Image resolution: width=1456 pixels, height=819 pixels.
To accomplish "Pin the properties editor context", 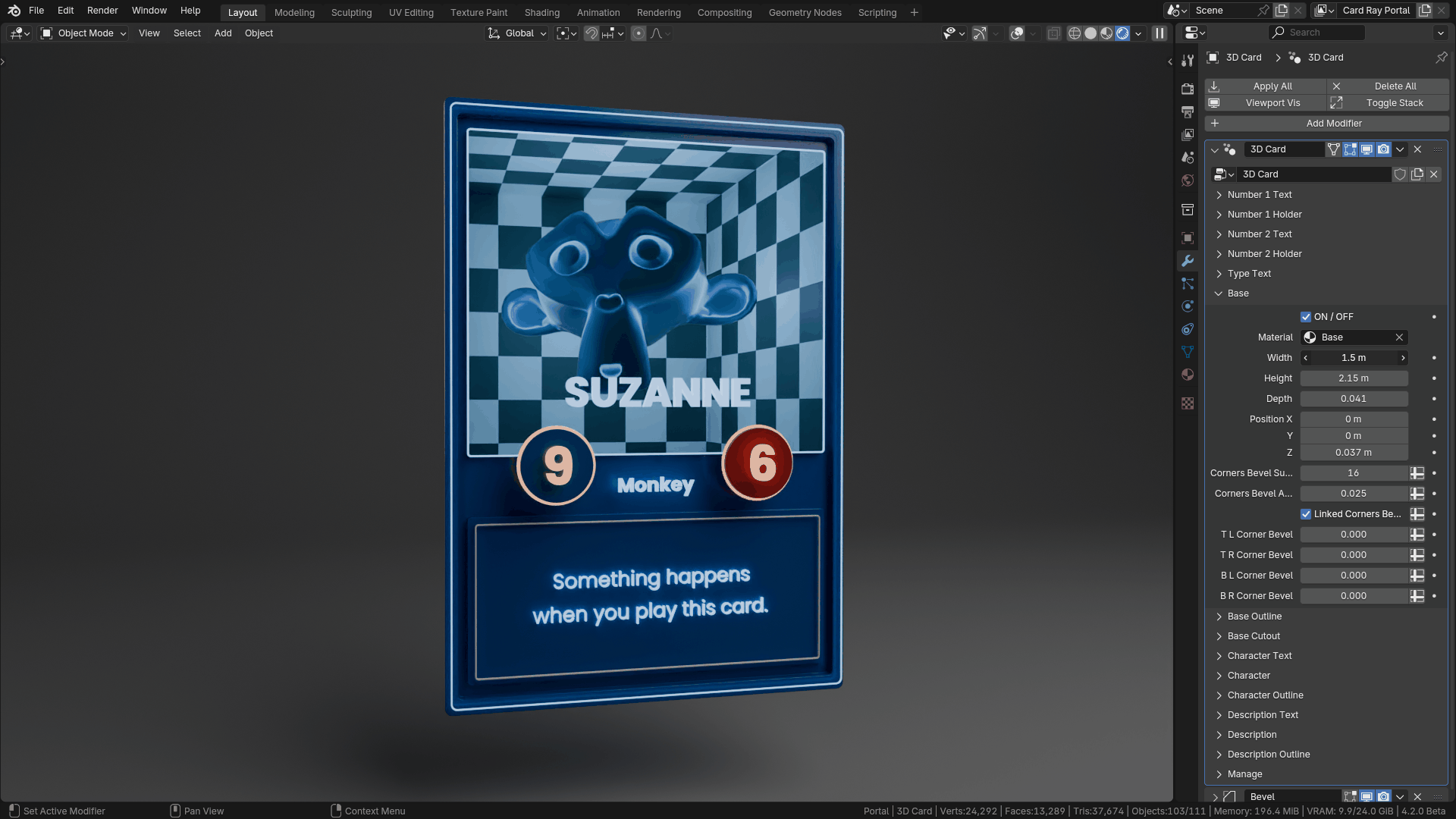I will [1441, 58].
